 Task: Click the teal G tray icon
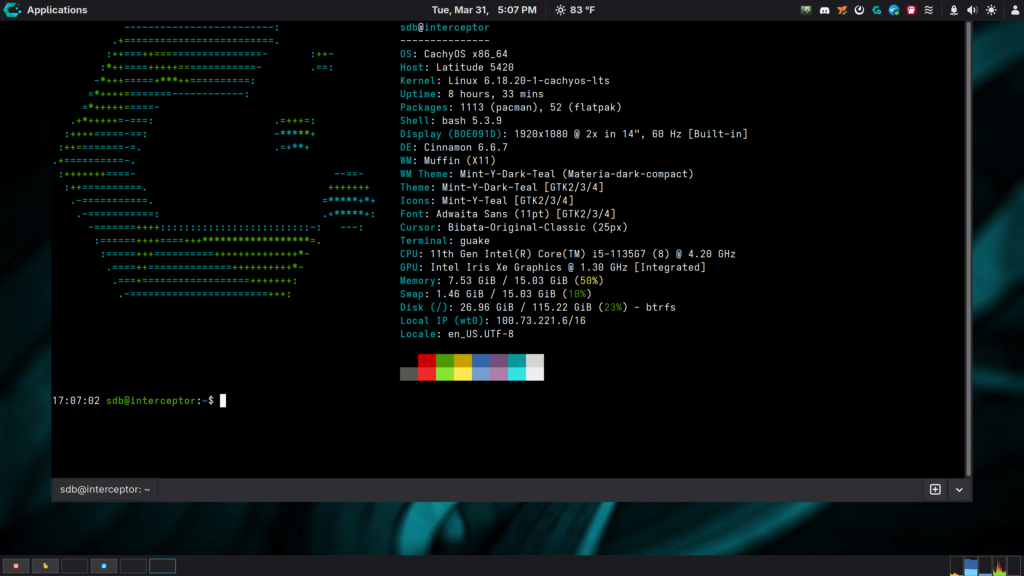tap(875, 9)
